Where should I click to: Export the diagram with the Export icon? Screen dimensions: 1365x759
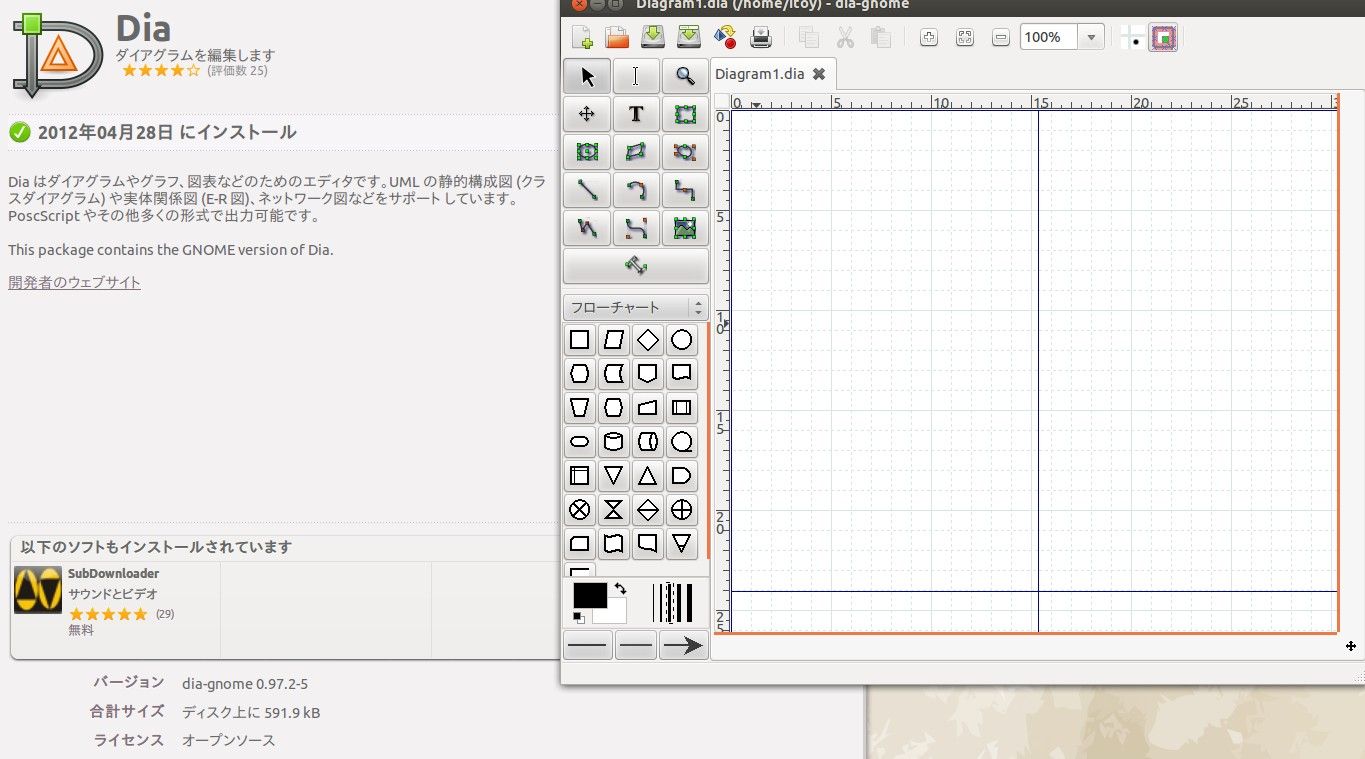(725, 38)
